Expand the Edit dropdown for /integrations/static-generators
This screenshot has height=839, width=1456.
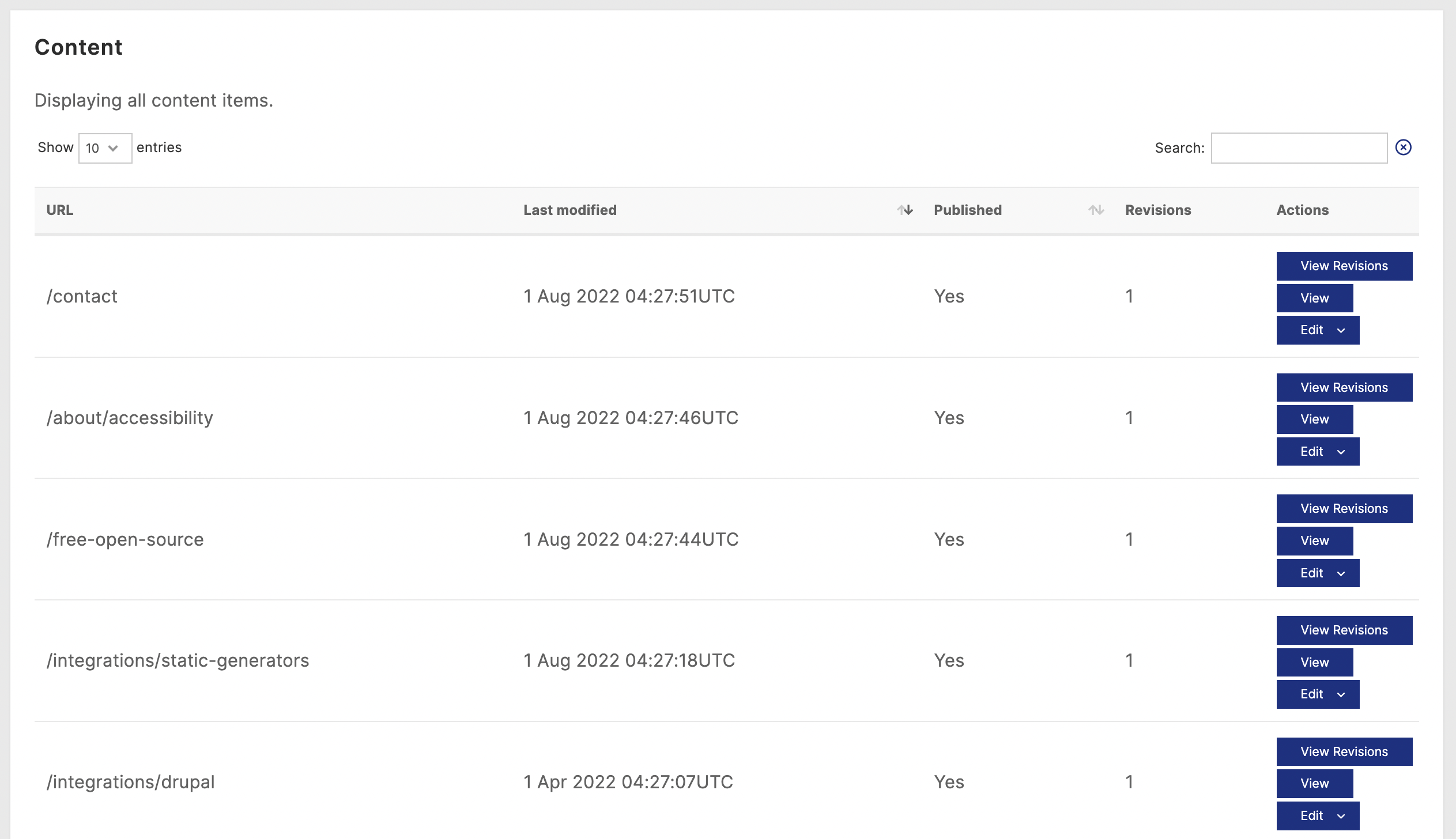1341,694
